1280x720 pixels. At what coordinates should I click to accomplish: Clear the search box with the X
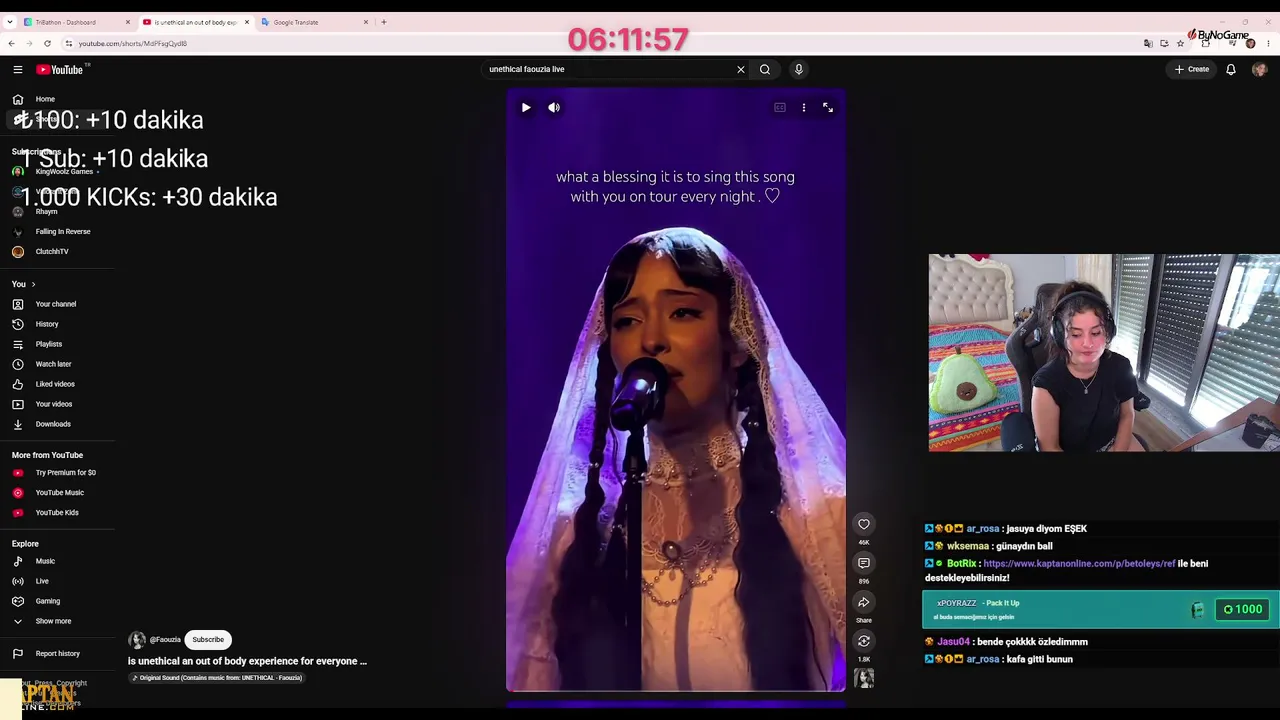741,69
